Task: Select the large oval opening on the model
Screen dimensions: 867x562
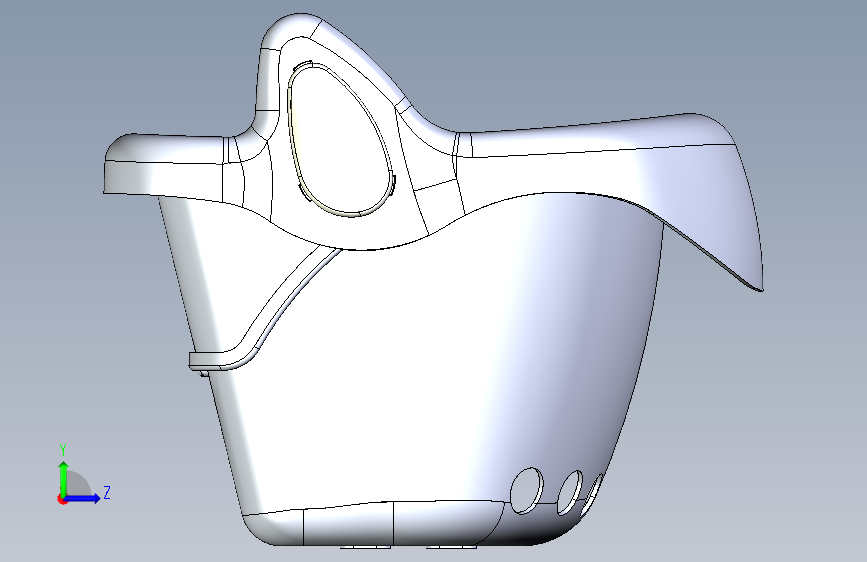Action: 339,139
